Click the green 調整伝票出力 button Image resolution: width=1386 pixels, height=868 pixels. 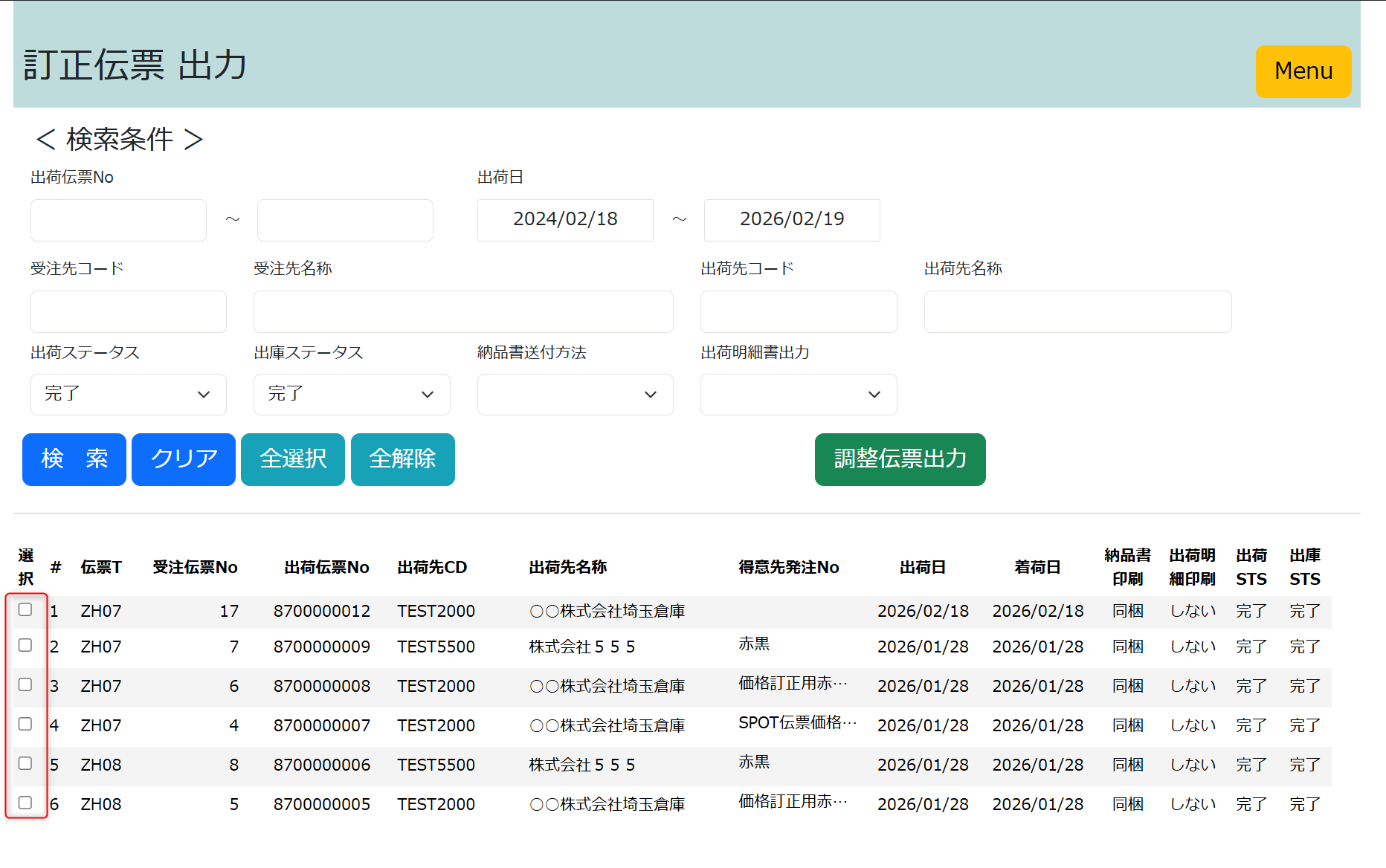tap(900, 459)
